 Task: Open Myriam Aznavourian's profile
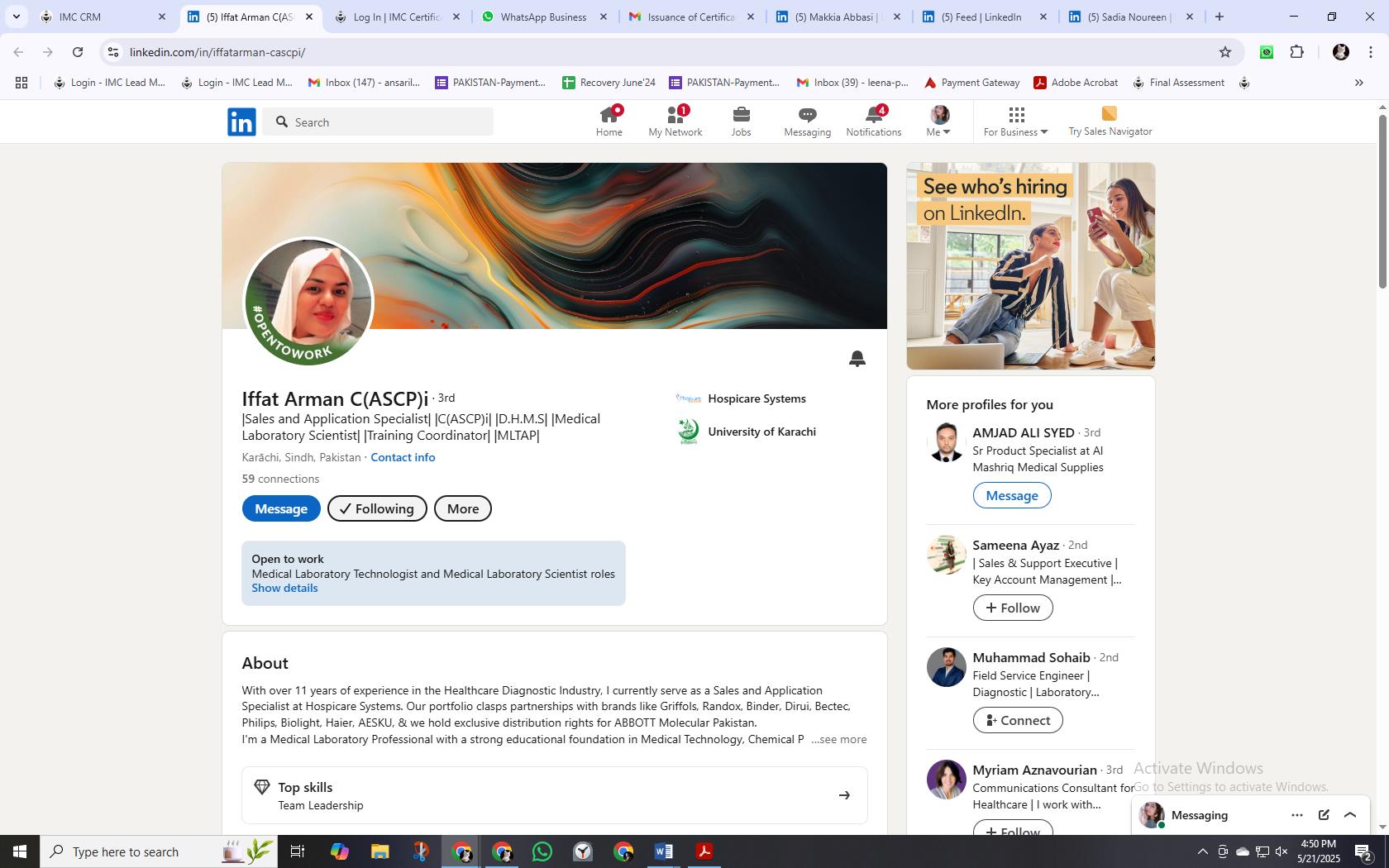point(1034,770)
